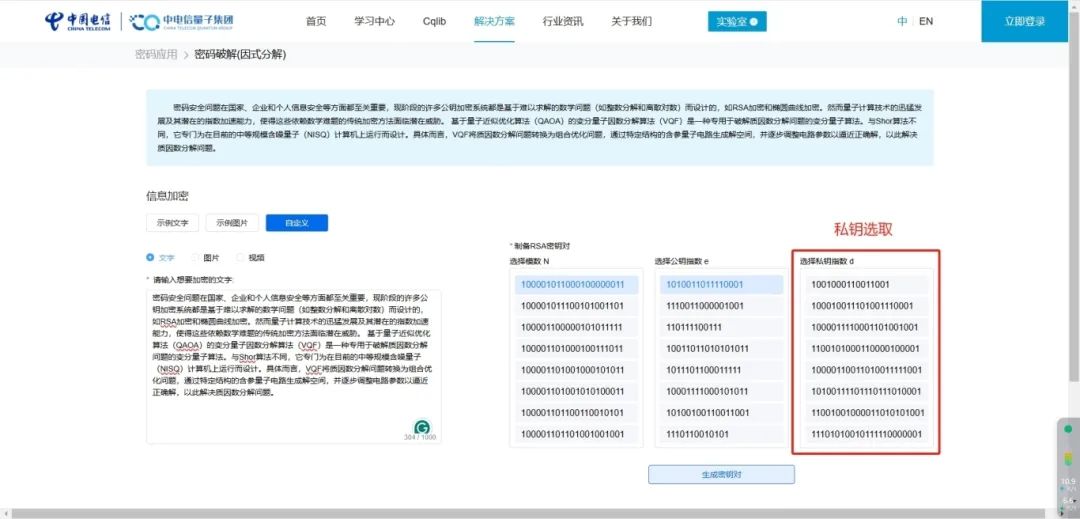Select public exponent 10100100110011001

(x=721, y=413)
